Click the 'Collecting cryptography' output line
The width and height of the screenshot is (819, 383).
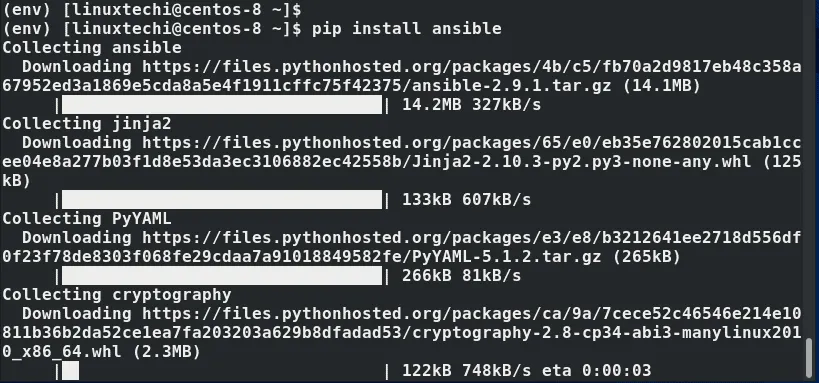pyautogui.click(x=117, y=295)
